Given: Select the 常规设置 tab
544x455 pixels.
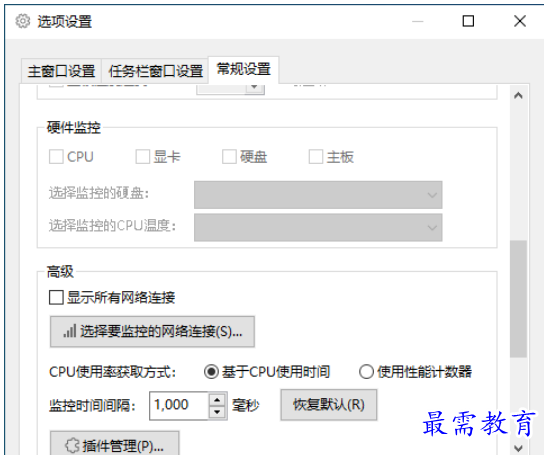Looking at the screenshot, I should [x=243, y=69].
